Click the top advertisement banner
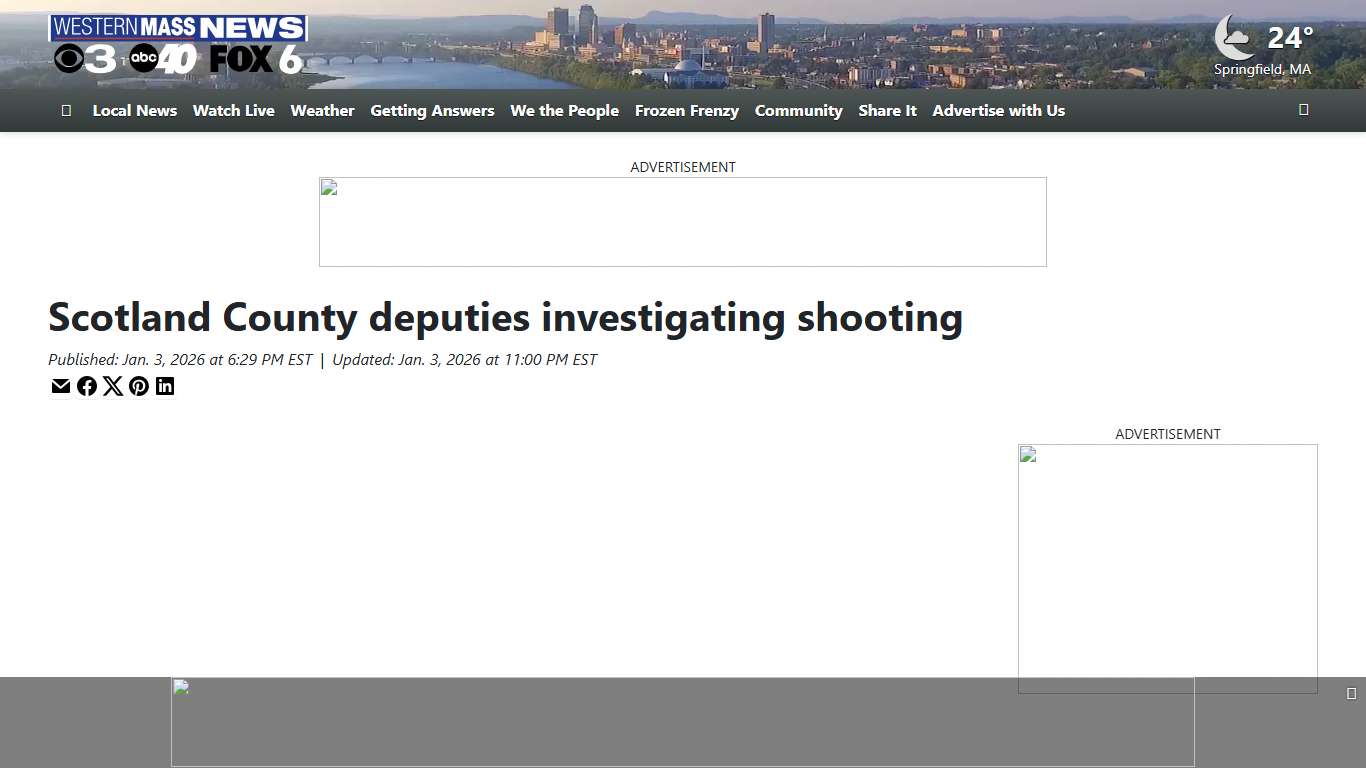Image resolution: width=1366 pixels, height=768 pixels. (683, 221)
